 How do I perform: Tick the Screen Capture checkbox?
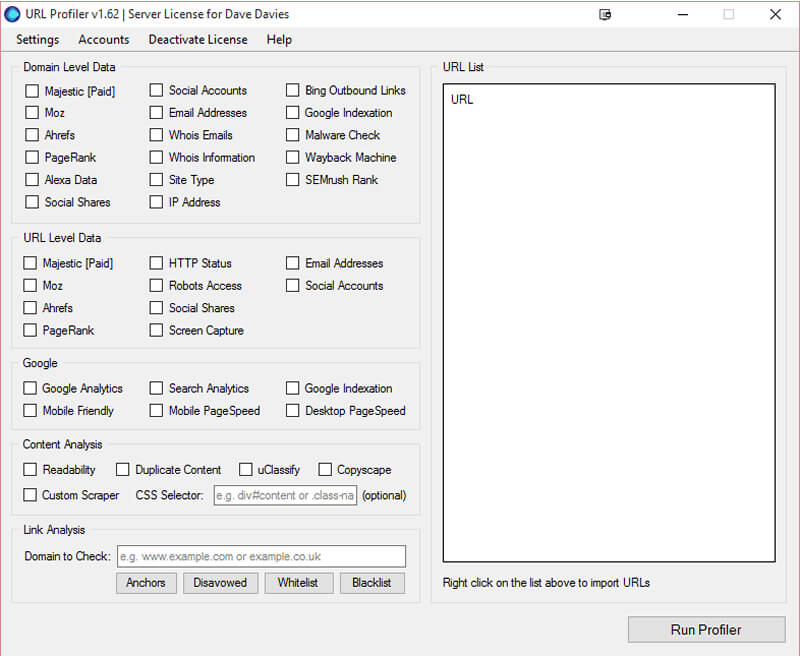[x=156, y=331]
